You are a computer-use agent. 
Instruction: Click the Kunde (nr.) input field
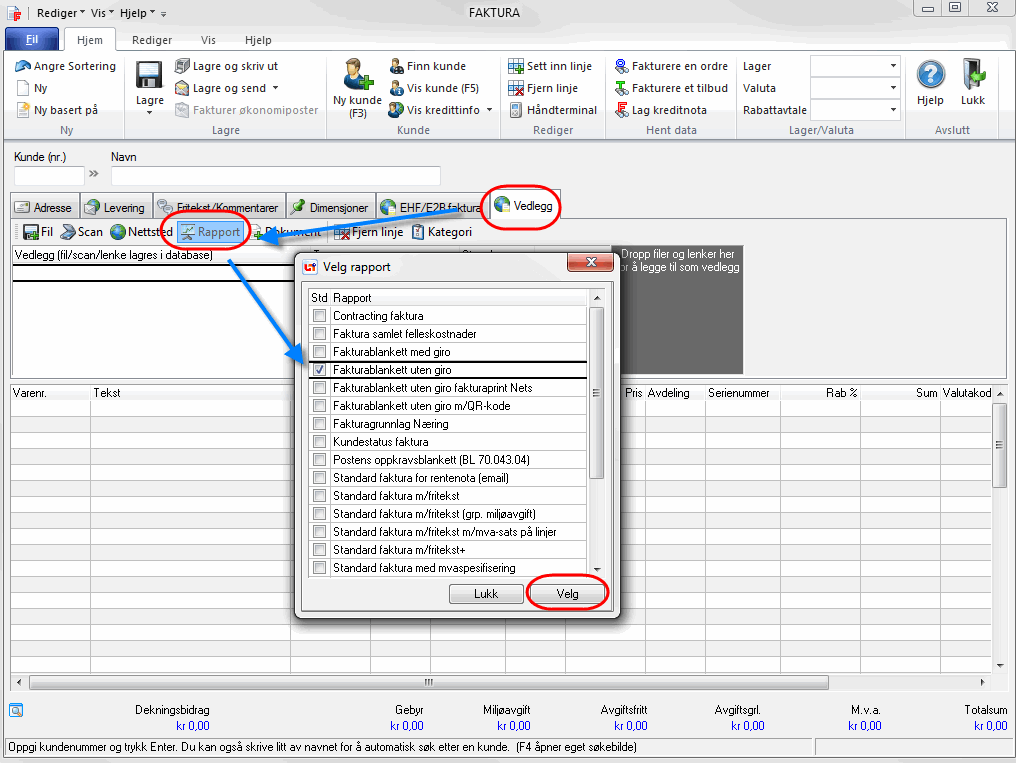49,176
